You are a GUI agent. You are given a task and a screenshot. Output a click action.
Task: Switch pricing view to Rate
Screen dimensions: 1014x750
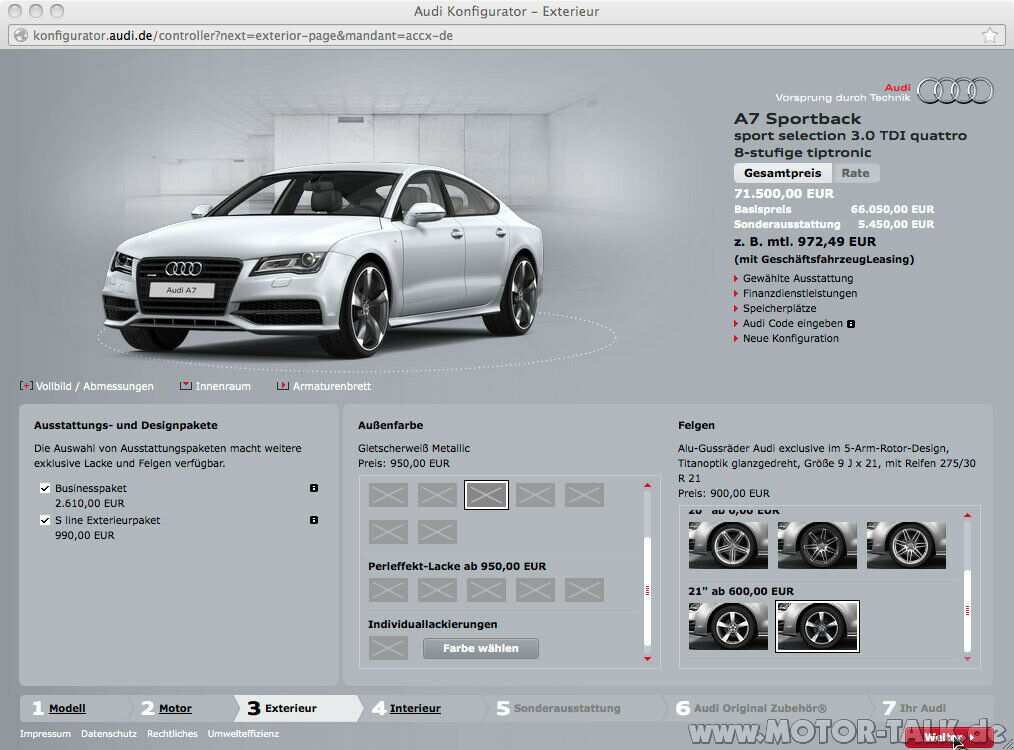tap(856, 172)
